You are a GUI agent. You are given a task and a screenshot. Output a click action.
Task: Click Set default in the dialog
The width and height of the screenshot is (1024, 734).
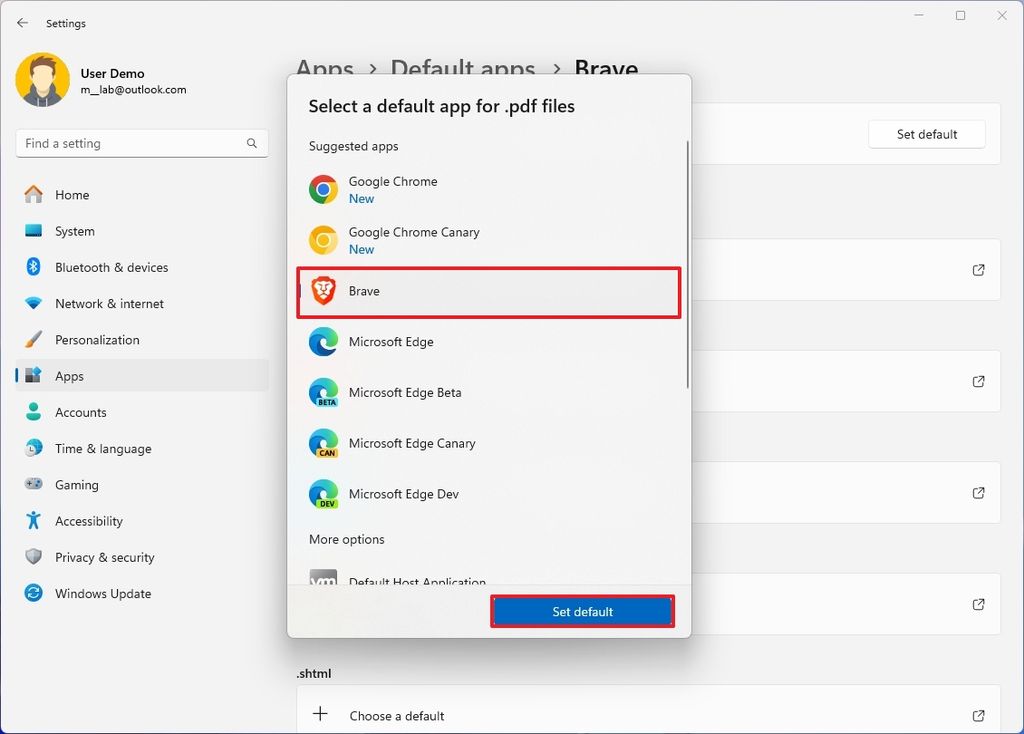pyautogui.click(x=583, y=611)
